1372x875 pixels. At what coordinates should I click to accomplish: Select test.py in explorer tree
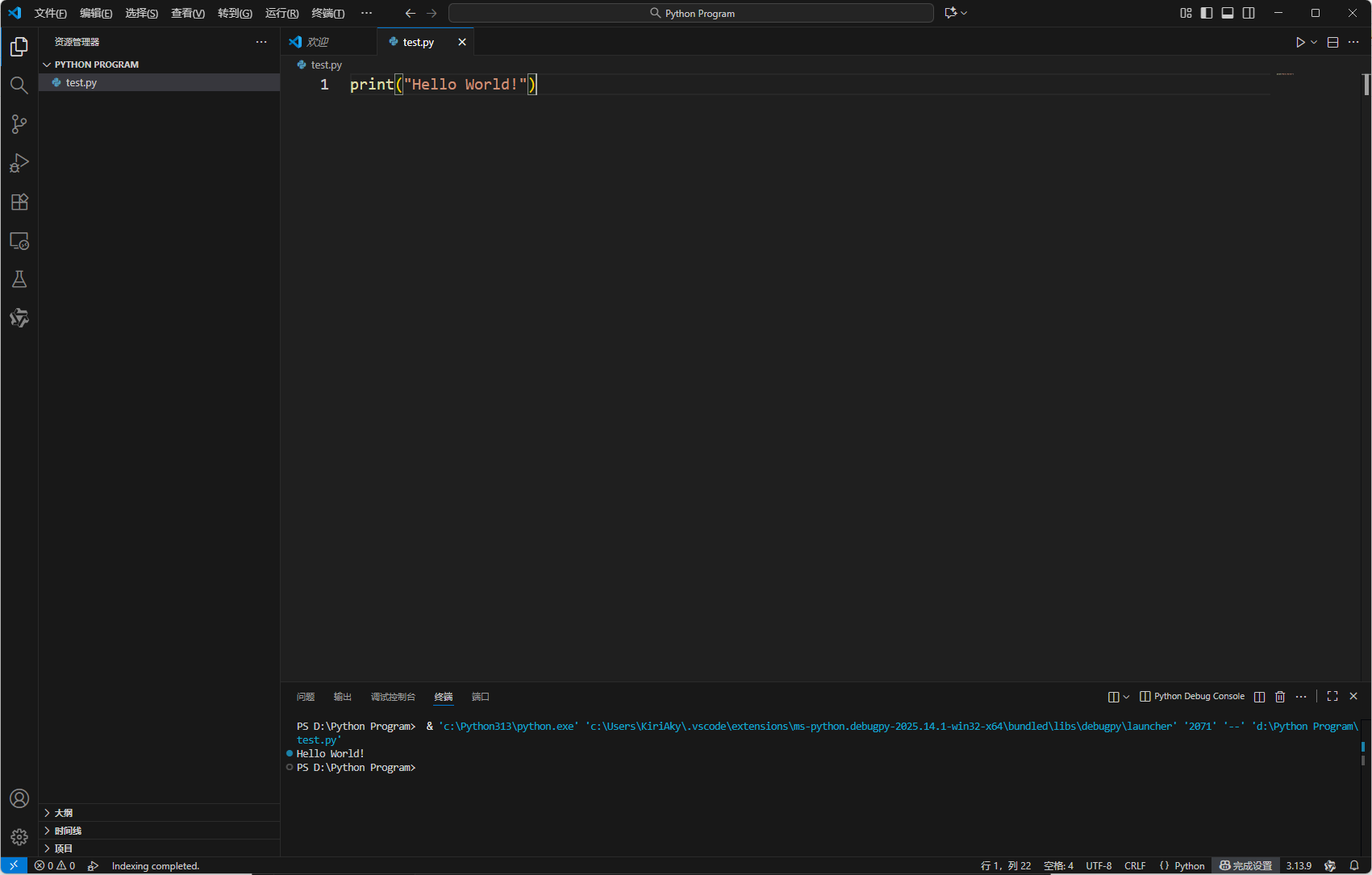[81, 82]
